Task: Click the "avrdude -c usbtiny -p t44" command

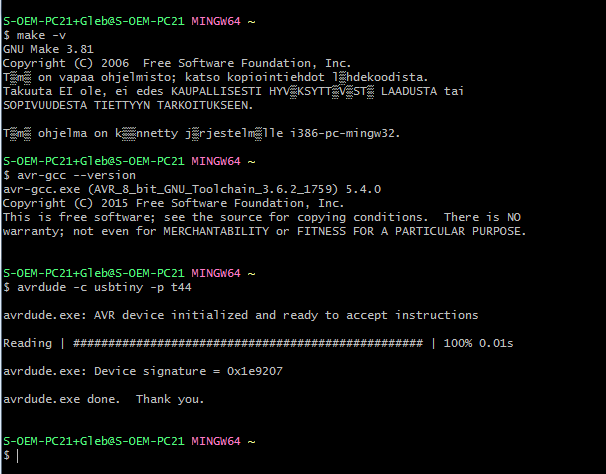Action: point(96,286)
